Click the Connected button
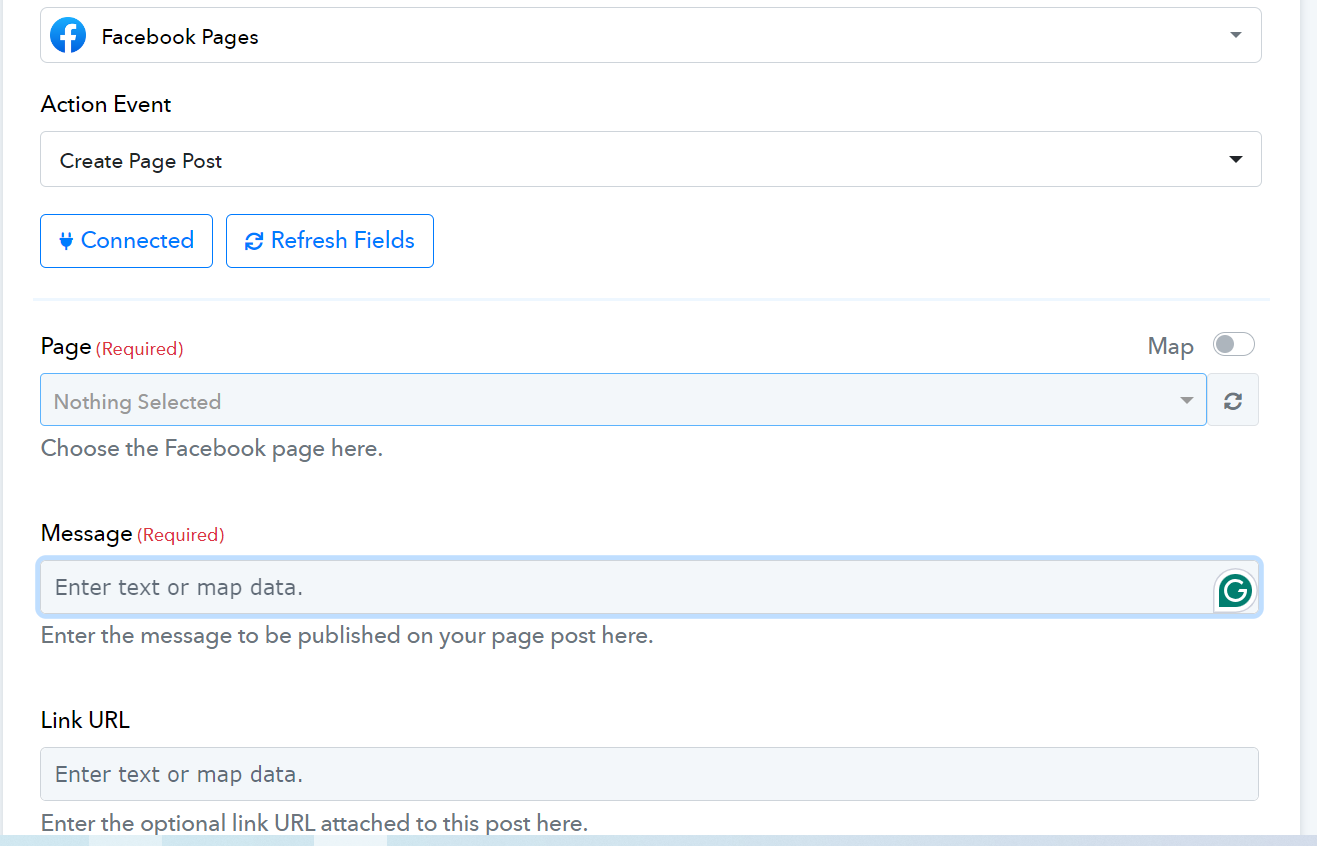Screen dimensions: 1317x846 126,241
